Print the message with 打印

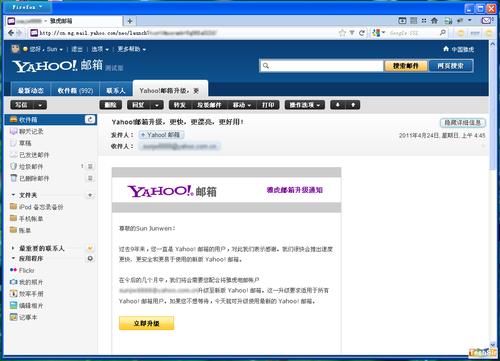pos(268,105)
